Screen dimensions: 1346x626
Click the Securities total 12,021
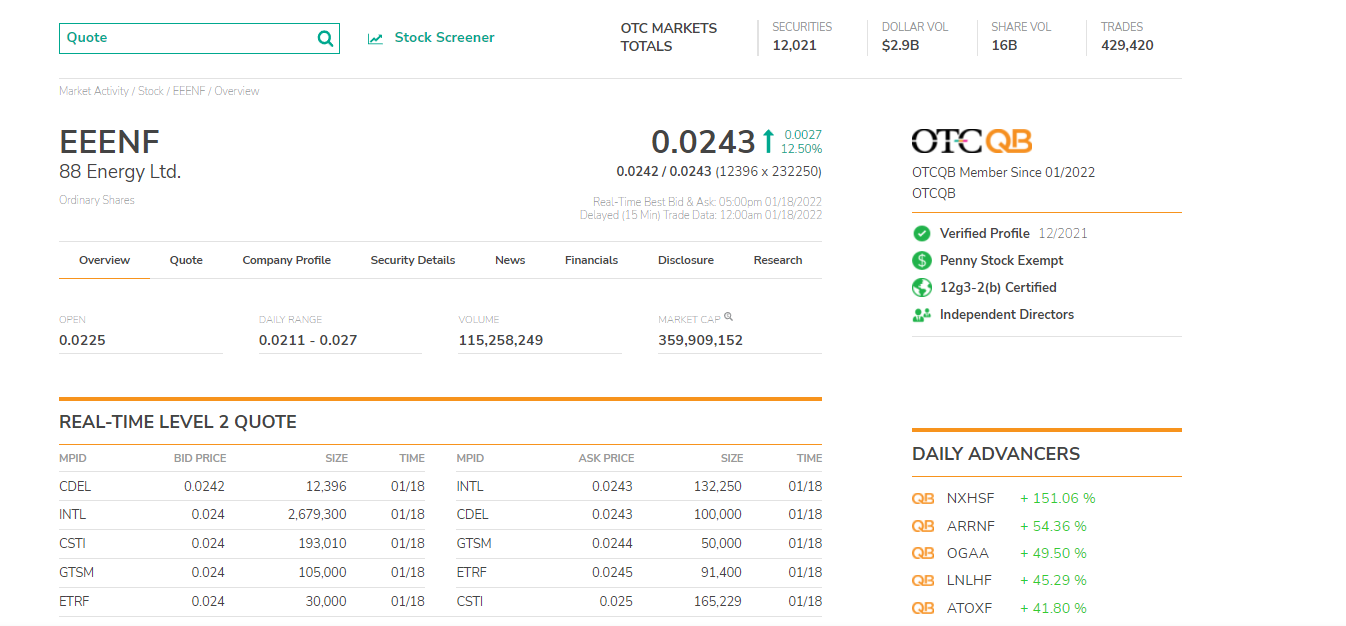tap(795, 45)
